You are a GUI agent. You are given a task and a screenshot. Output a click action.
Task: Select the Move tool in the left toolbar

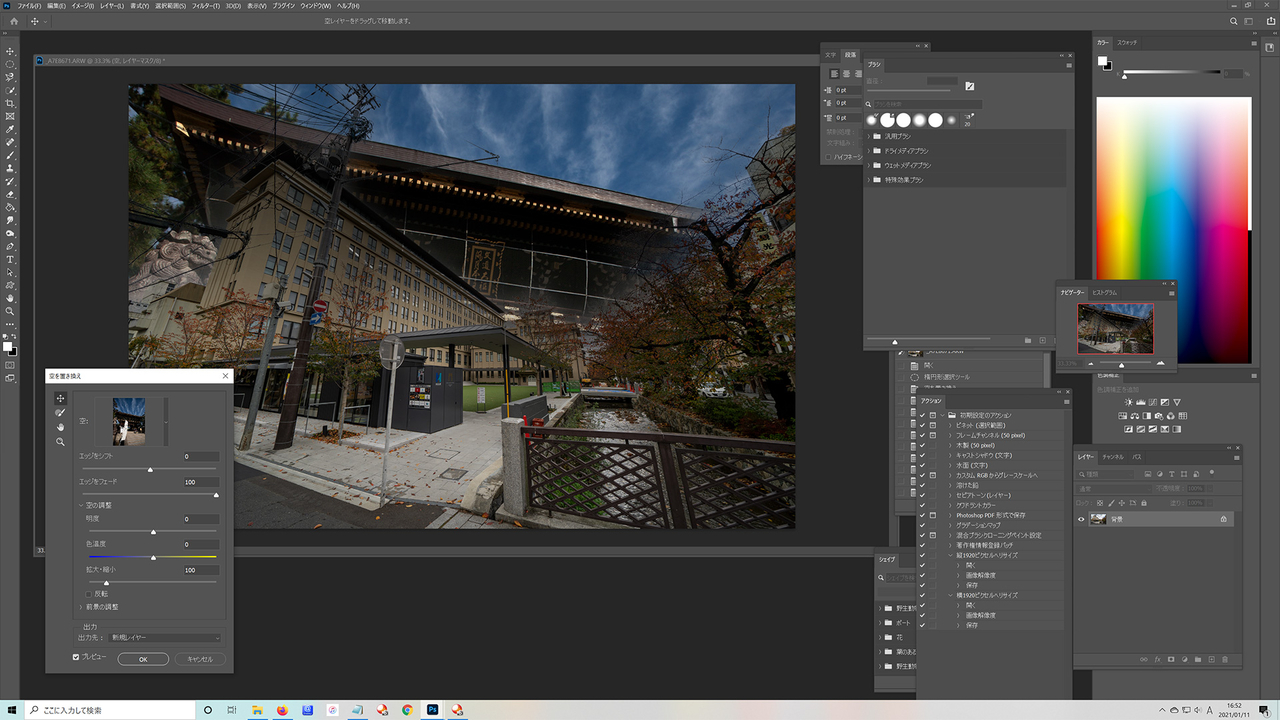pos(11,51)
